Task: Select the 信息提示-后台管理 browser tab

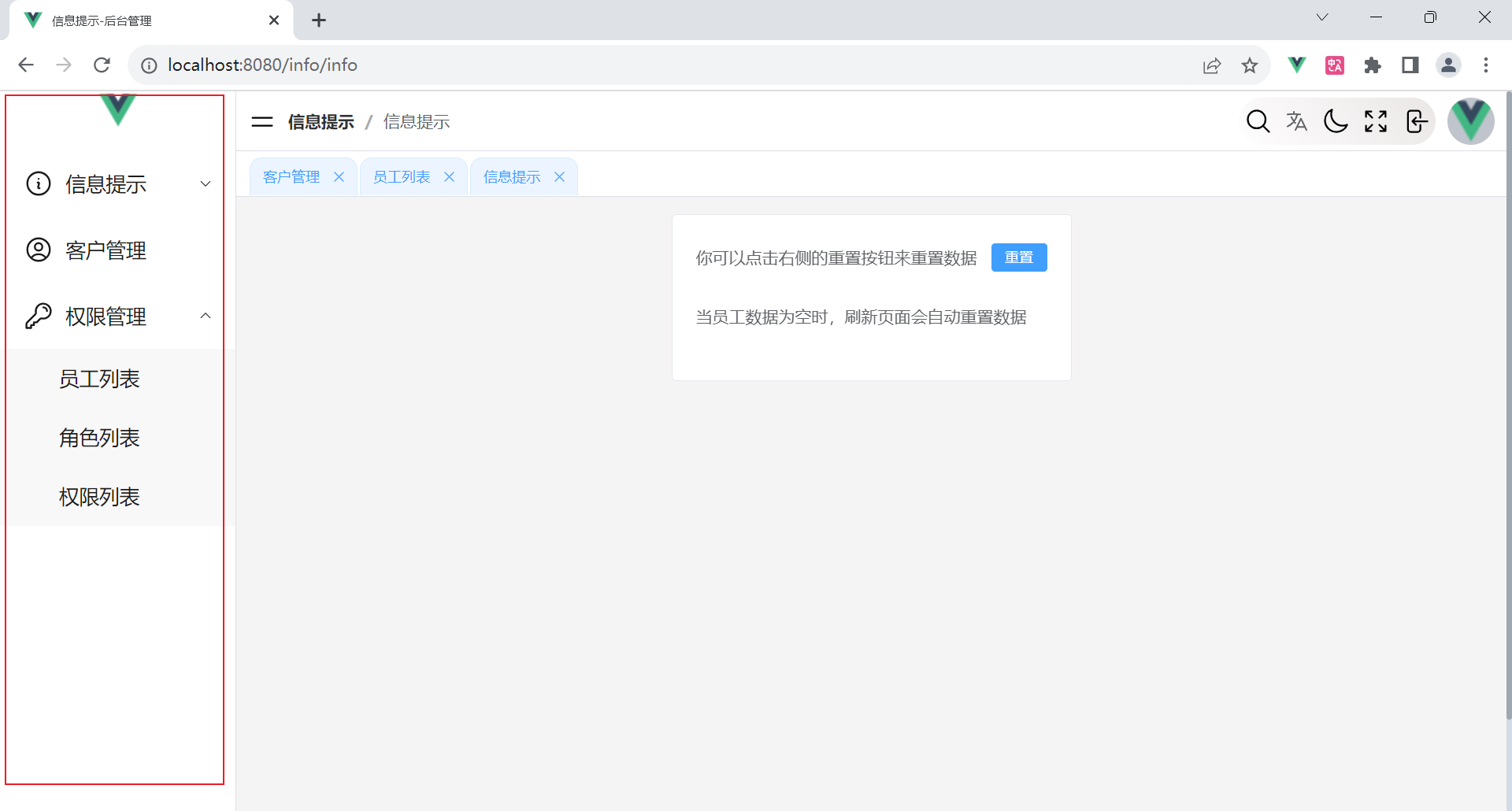Action: [151, 20]
